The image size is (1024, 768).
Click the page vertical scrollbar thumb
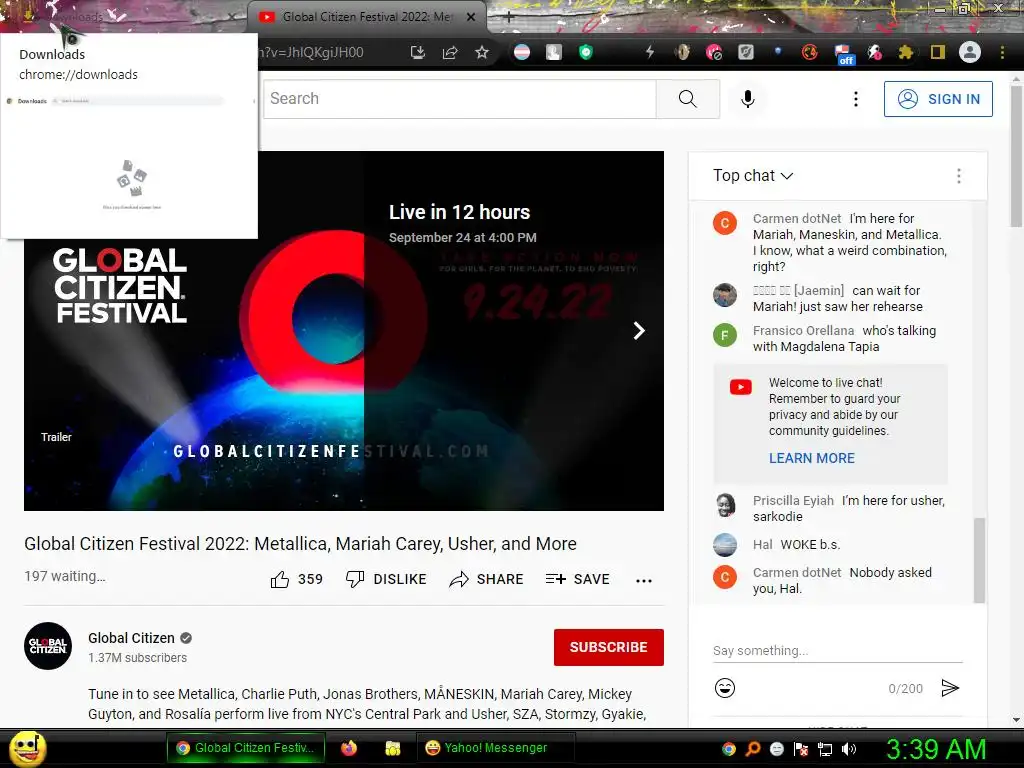click(x=1017, y=157)
